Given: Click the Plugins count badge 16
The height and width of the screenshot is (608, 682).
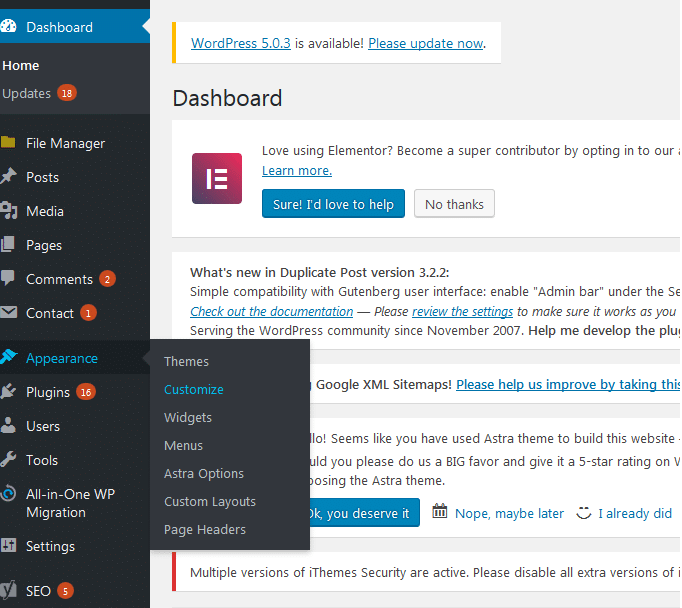Looking at the screenshot, I should [86, 392].
